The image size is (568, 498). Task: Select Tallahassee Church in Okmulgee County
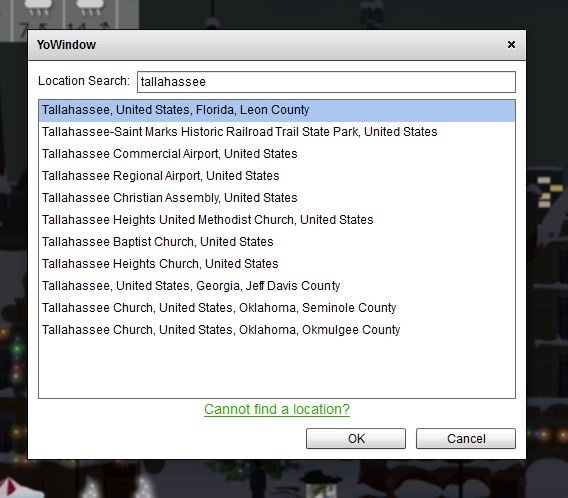pos(277,330)
